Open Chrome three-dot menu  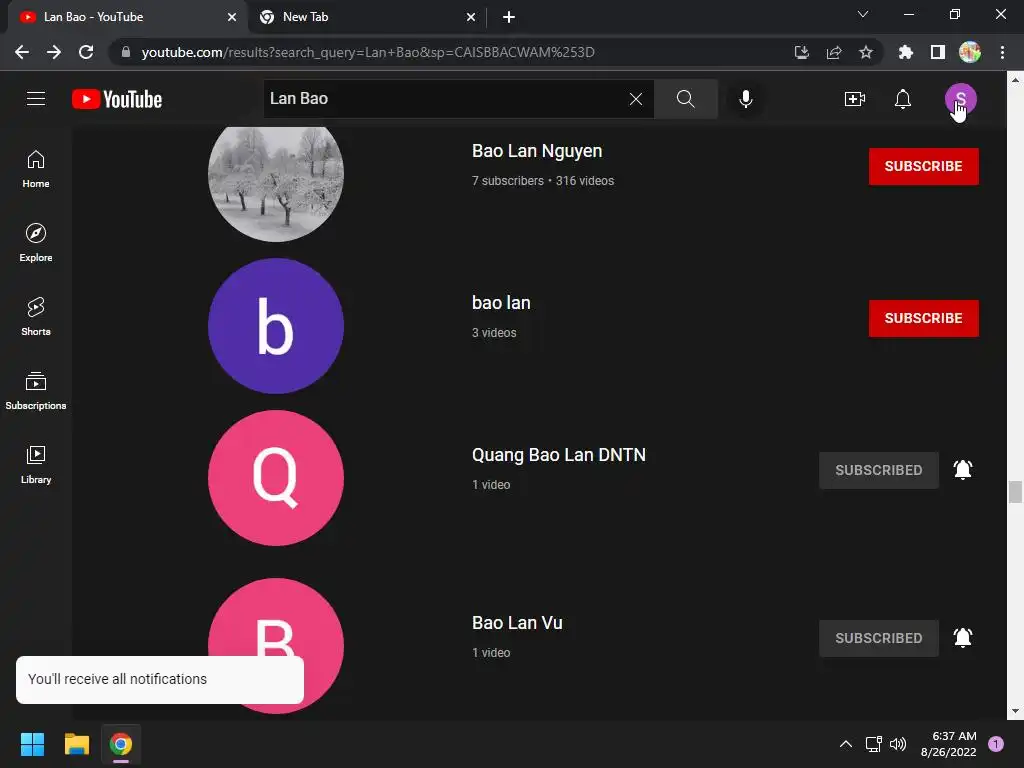[x=1002, y=52]
